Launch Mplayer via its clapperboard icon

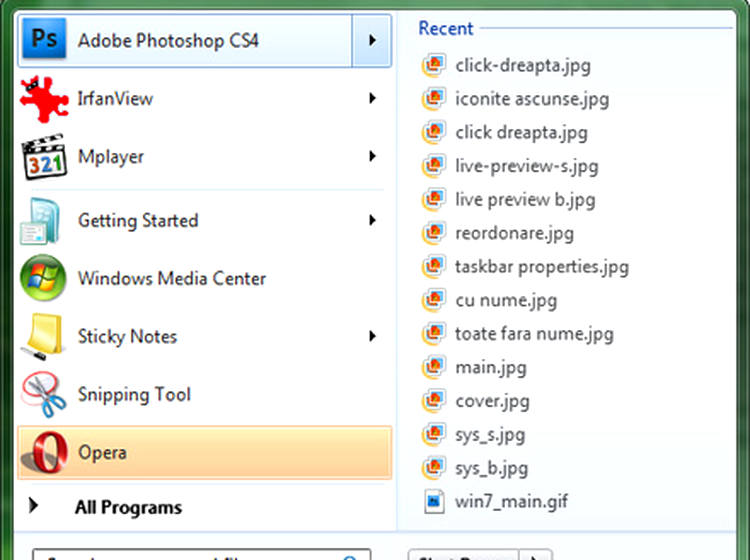click(43, 157)
